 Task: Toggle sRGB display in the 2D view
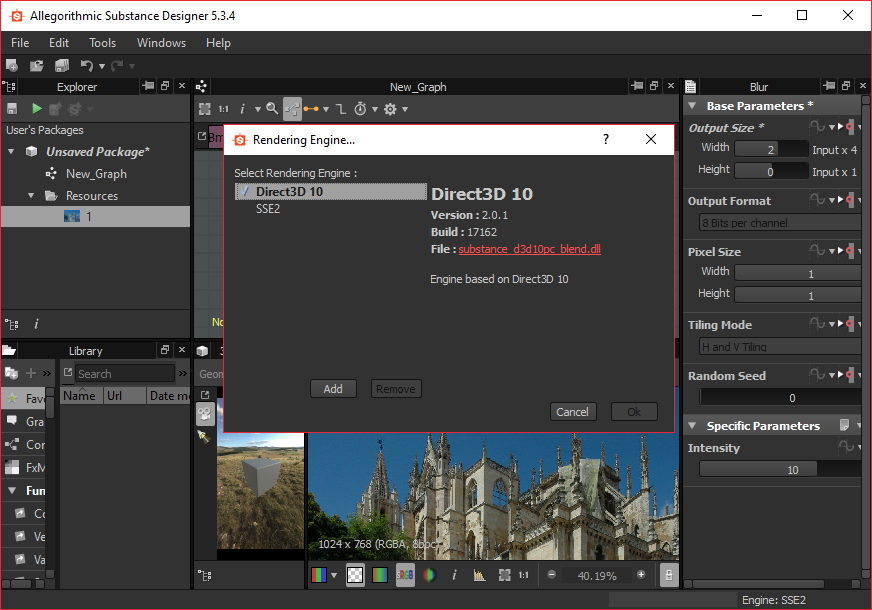405,574
